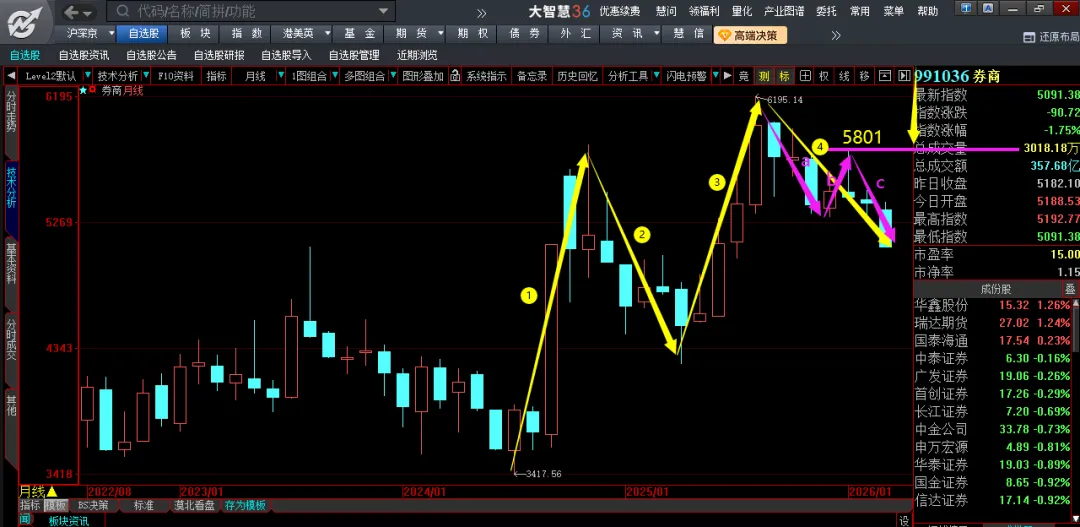Click the crosshair grid icon in toolbar
Screen dimensions: 1080x527
[804, 76]
